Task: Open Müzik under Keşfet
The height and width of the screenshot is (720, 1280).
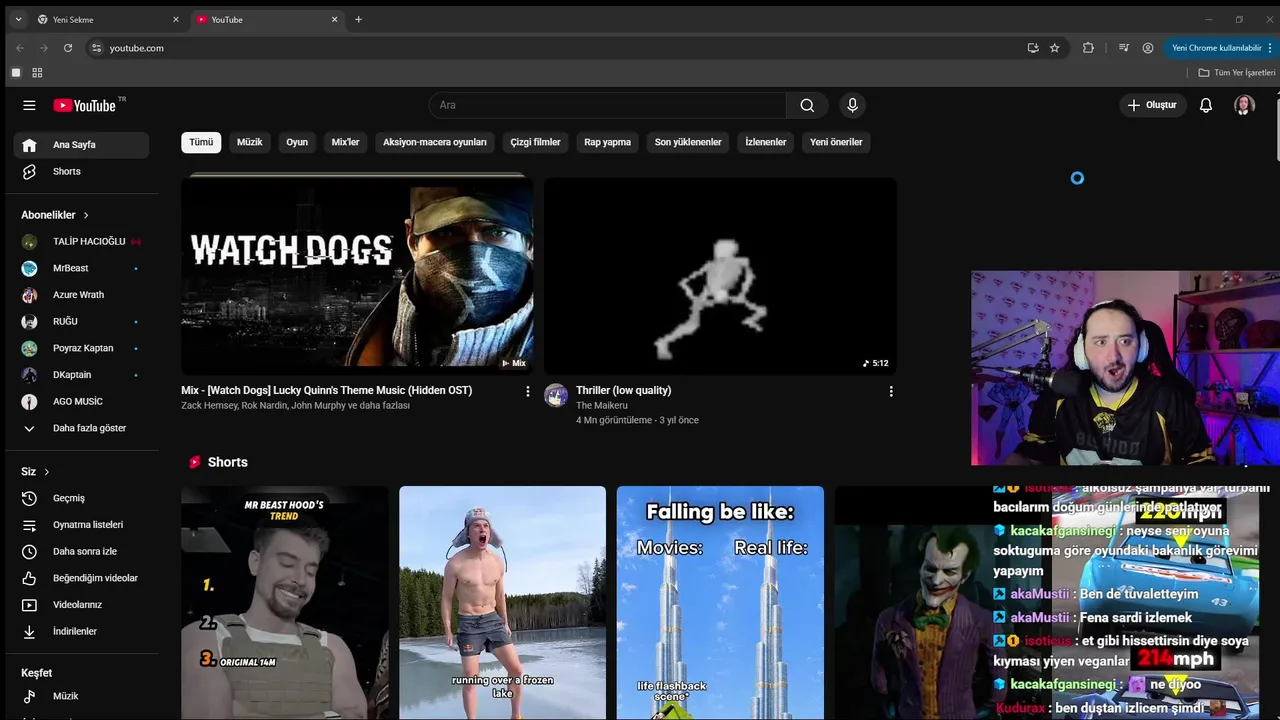Action: [x=82, y=696]
